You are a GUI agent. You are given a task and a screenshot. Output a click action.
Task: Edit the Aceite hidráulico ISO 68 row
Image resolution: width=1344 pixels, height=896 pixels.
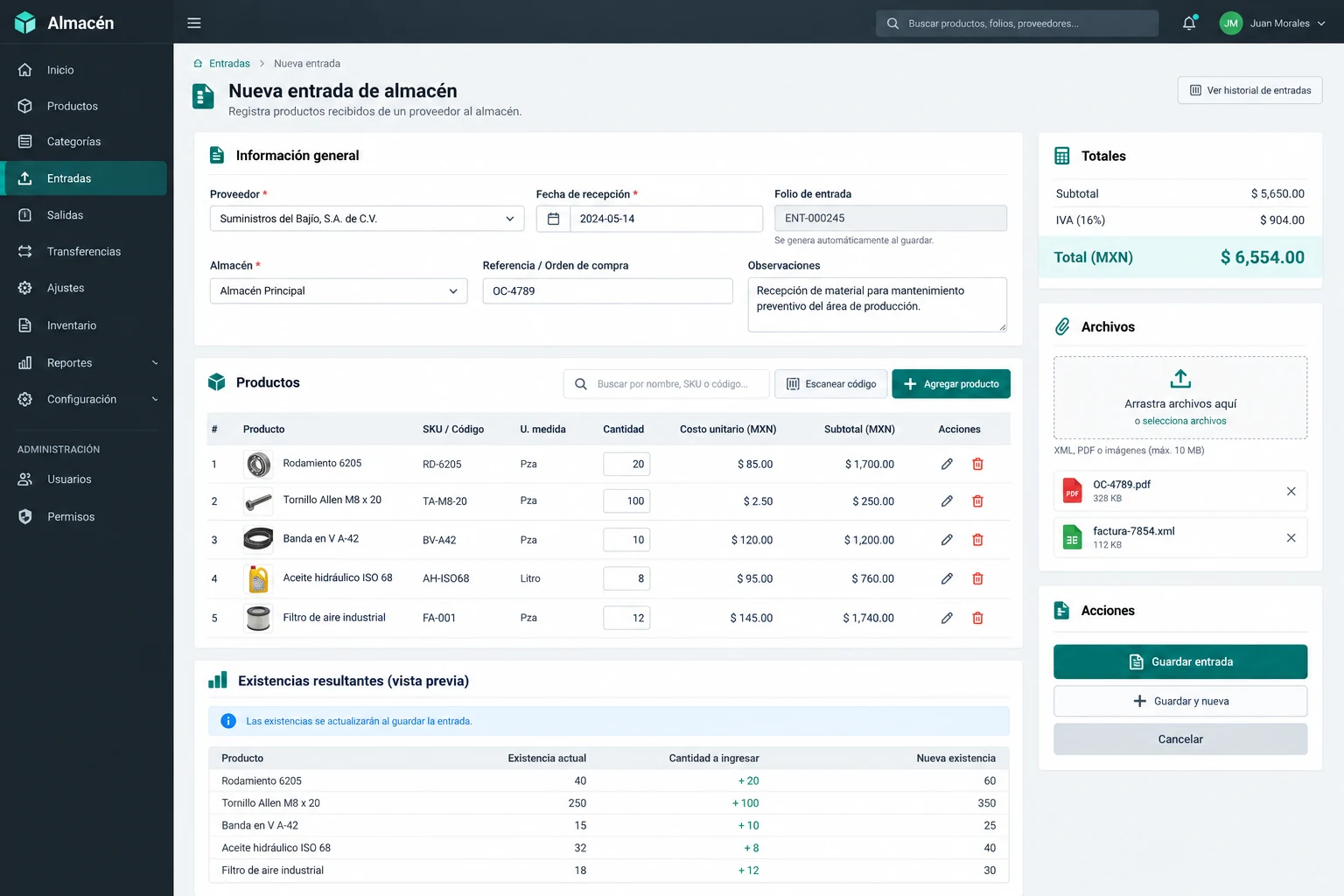click(947, 578)
